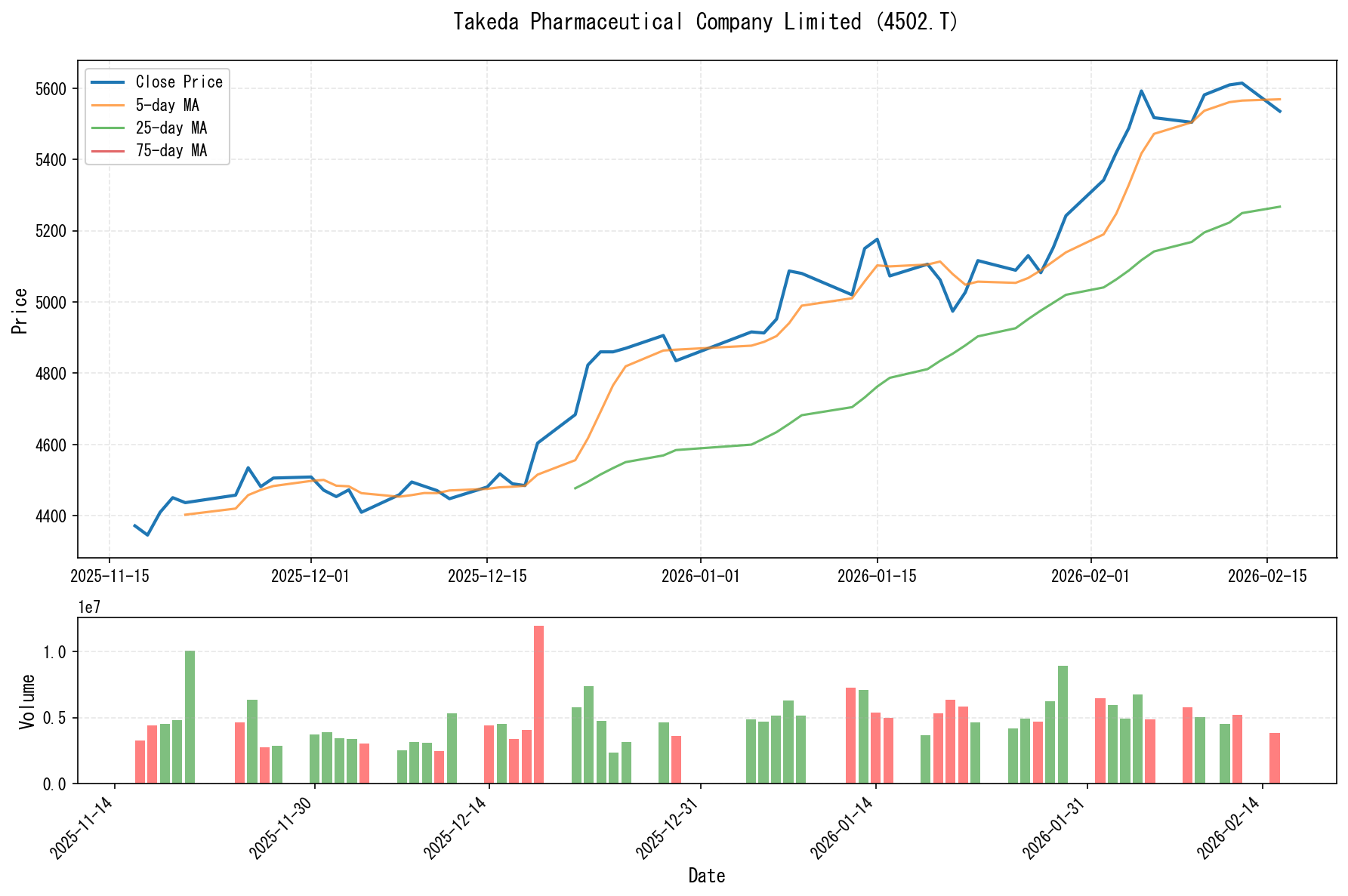
Task: Click the red 75-day MA legend line
Action: point(108,151)
